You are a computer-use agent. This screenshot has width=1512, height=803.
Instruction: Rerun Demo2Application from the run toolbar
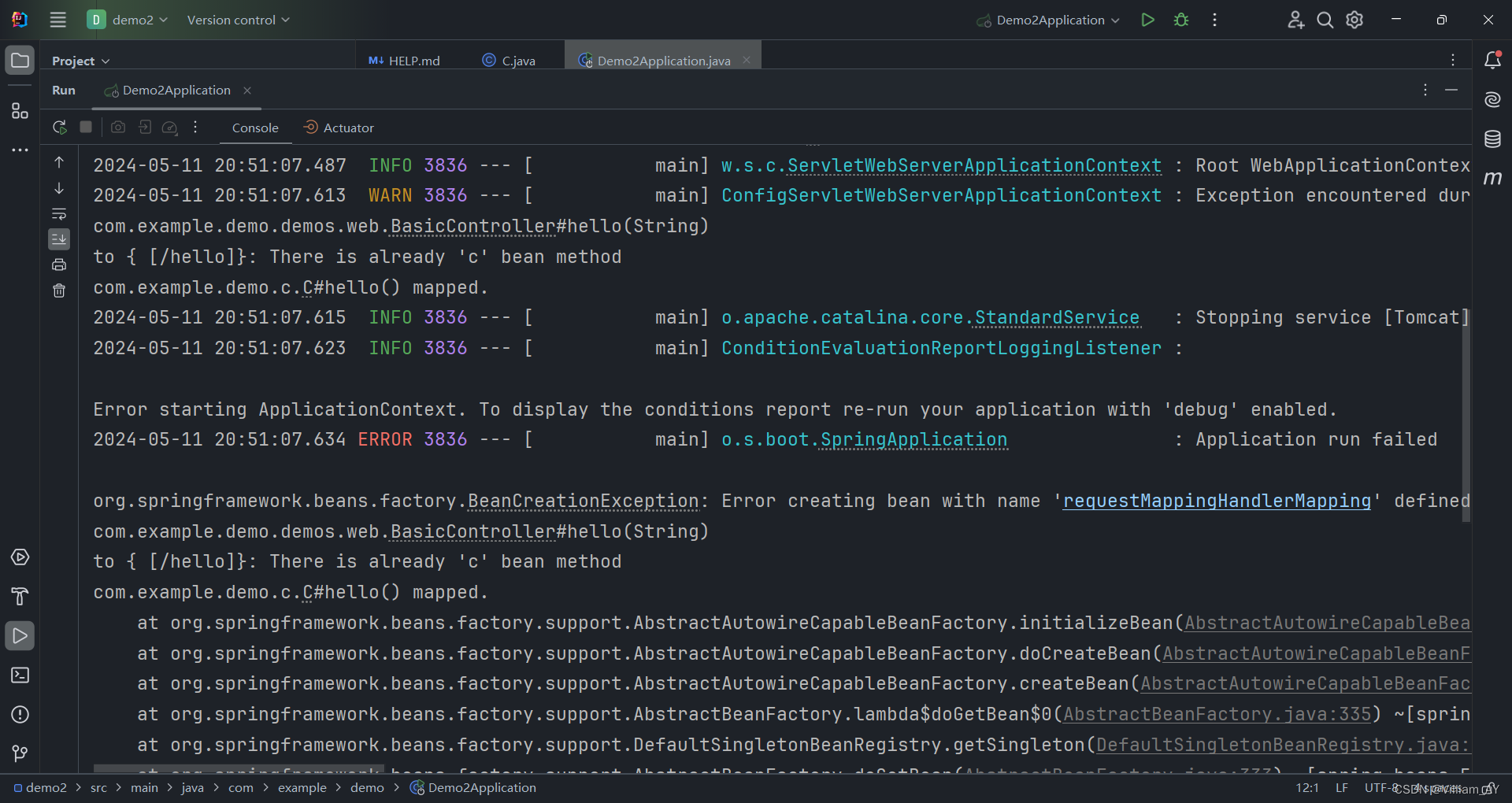tap(60, 128)
